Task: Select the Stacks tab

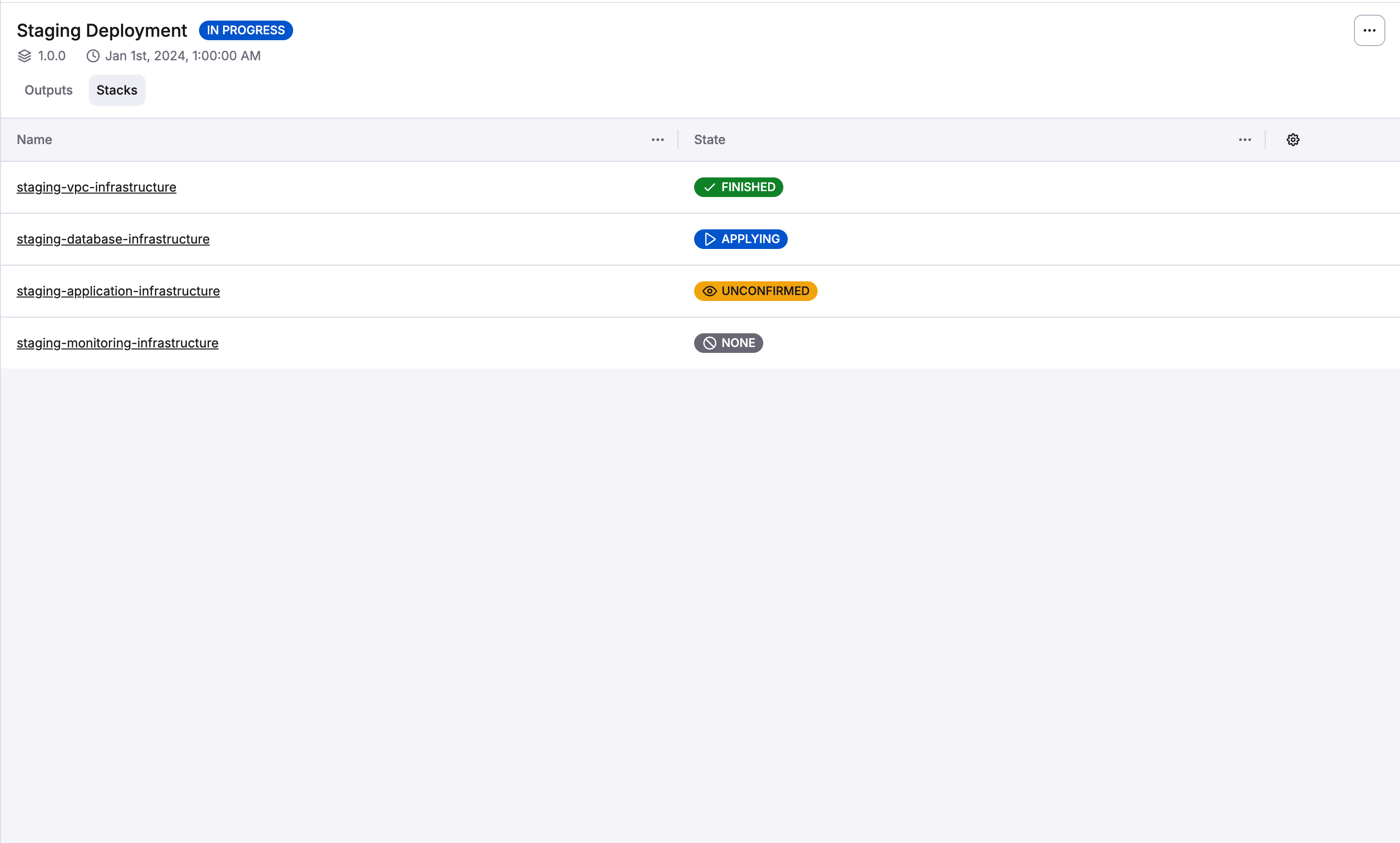Action: (117, 90)
